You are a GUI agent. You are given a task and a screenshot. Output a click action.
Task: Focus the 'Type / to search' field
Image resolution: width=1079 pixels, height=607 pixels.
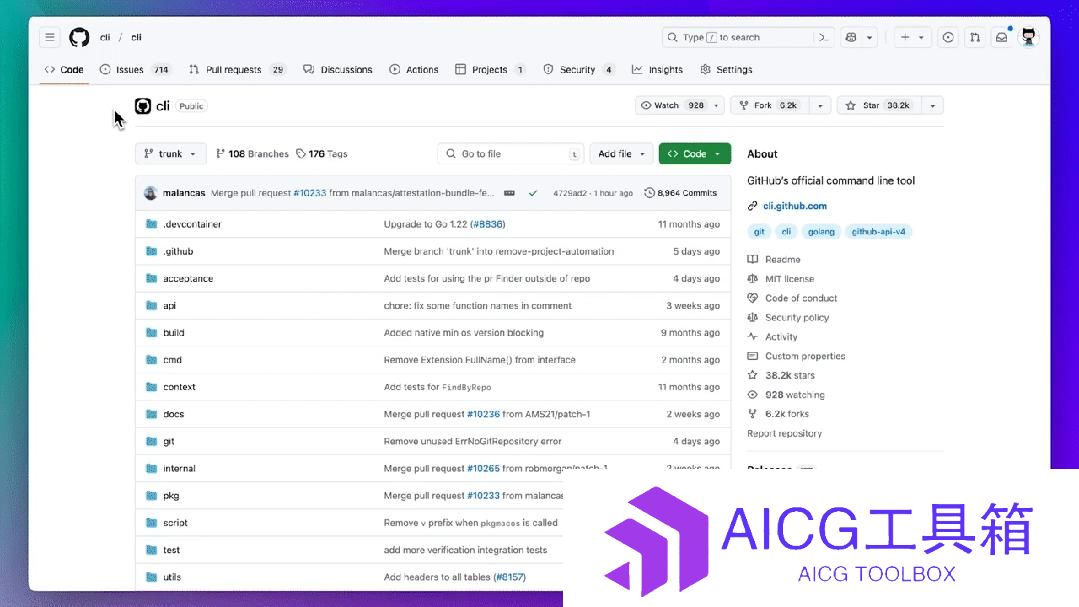pyautogui.click(x=747, y=37)
